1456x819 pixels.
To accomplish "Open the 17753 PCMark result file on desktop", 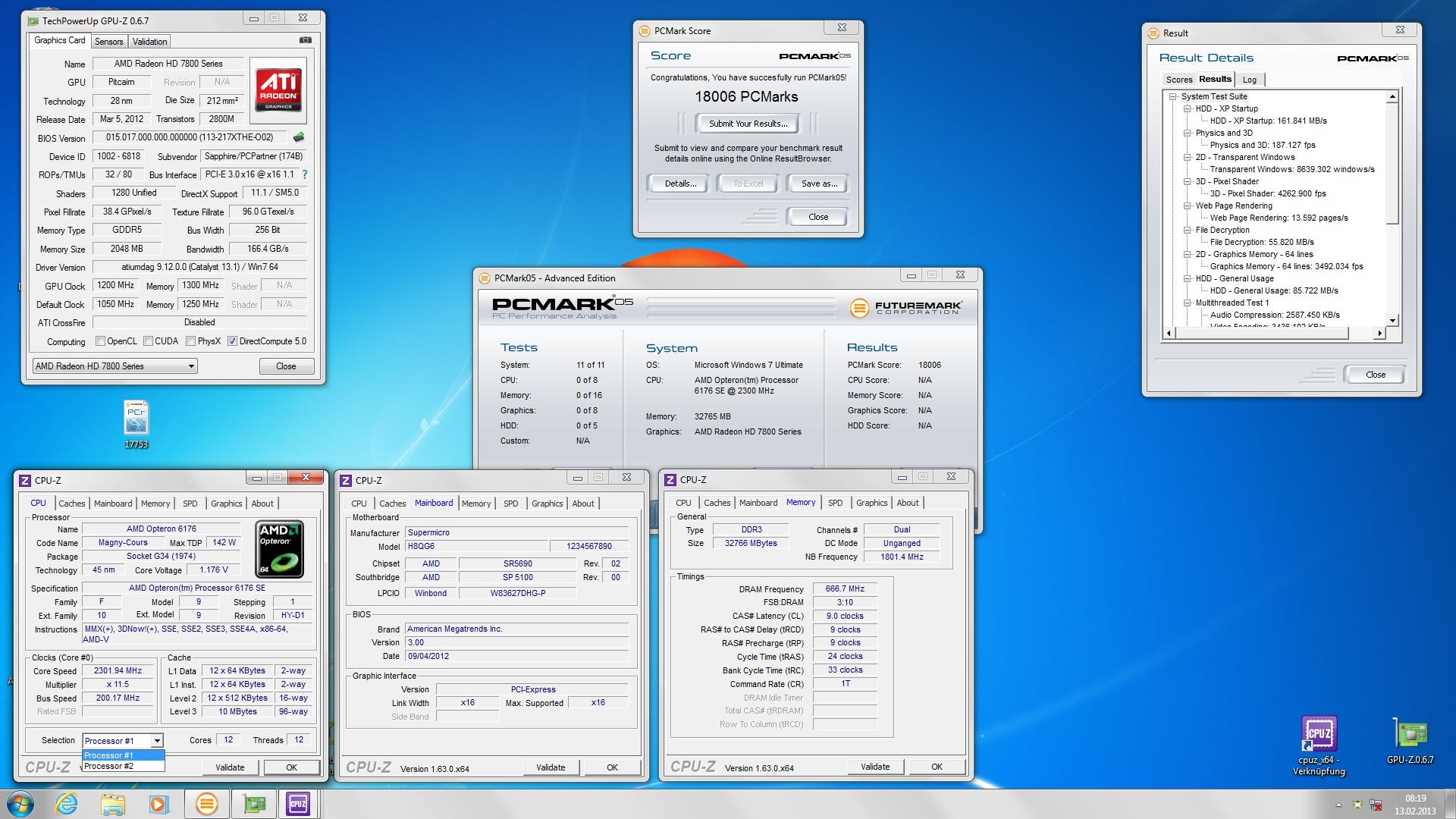I will [136, 425].
